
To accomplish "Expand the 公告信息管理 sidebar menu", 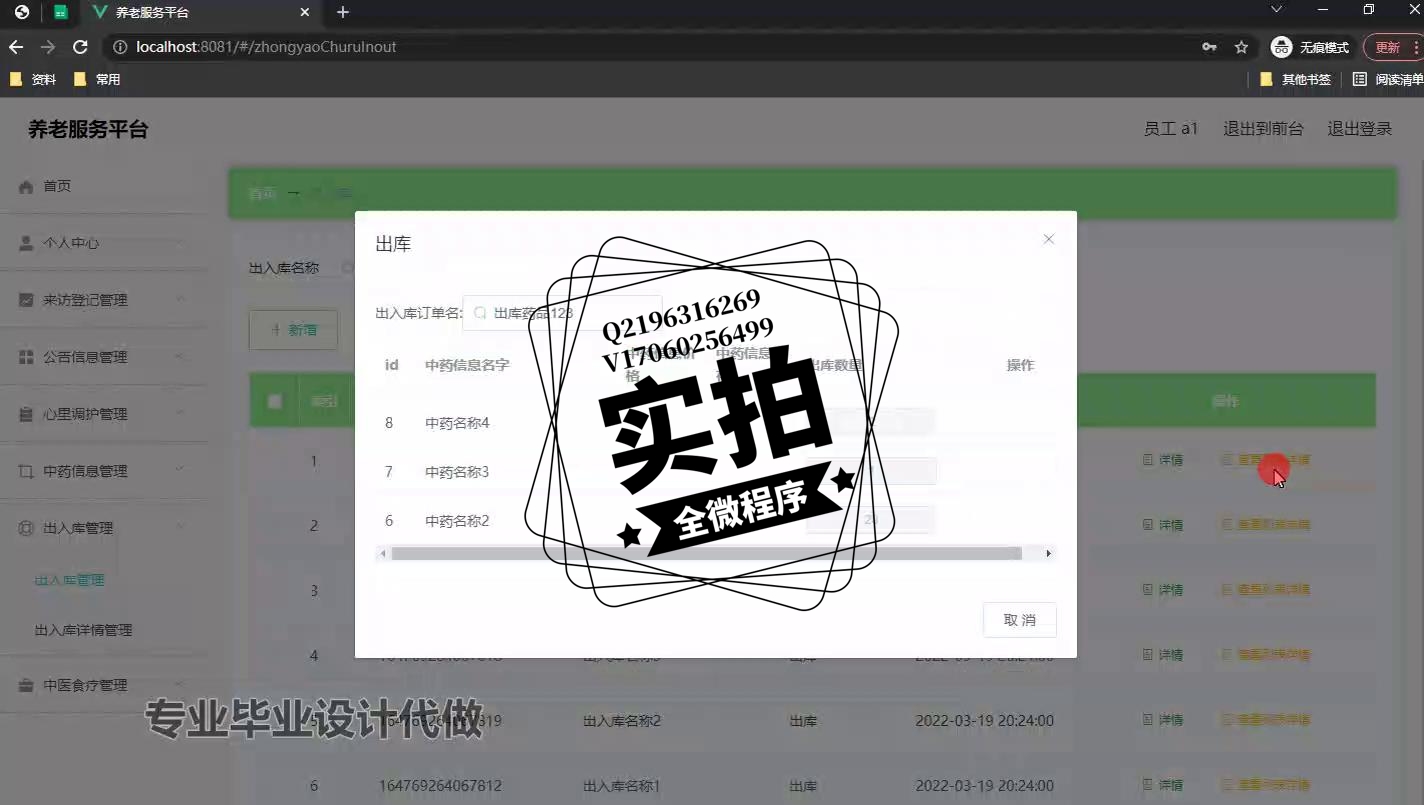I will coord(105,357).
